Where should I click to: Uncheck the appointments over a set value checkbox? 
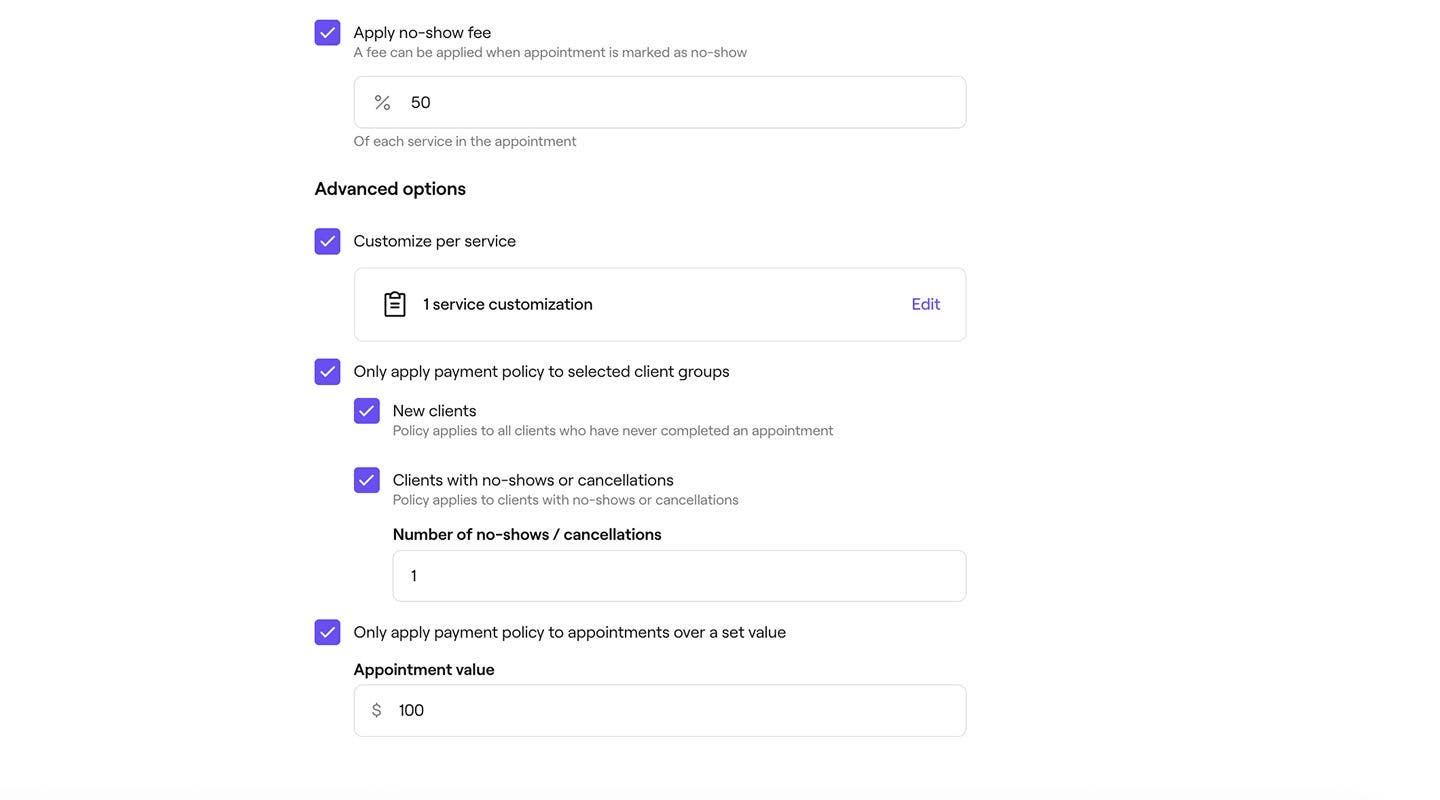pos(327,633)
